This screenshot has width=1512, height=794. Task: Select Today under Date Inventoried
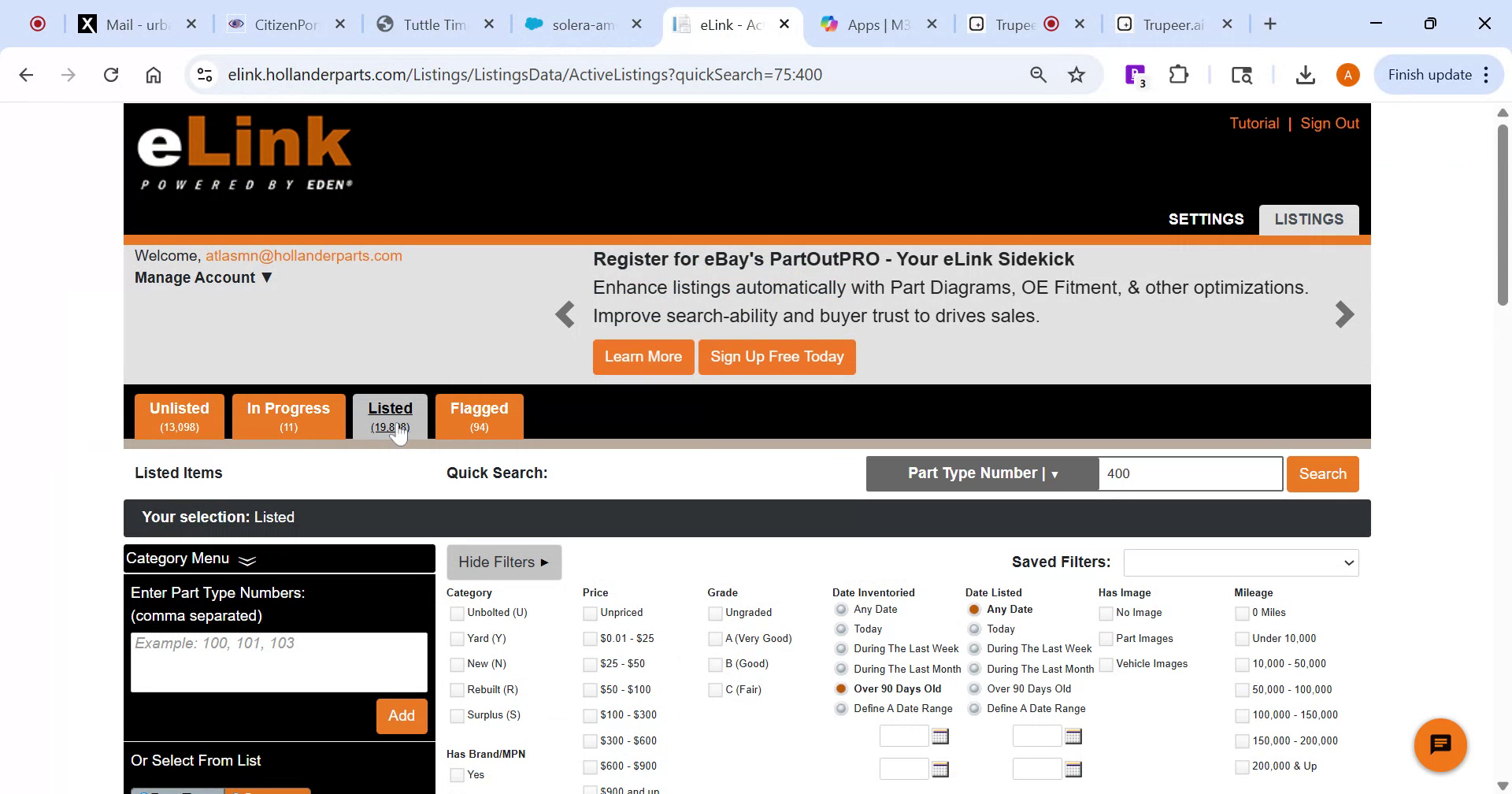tap(840, 629)
